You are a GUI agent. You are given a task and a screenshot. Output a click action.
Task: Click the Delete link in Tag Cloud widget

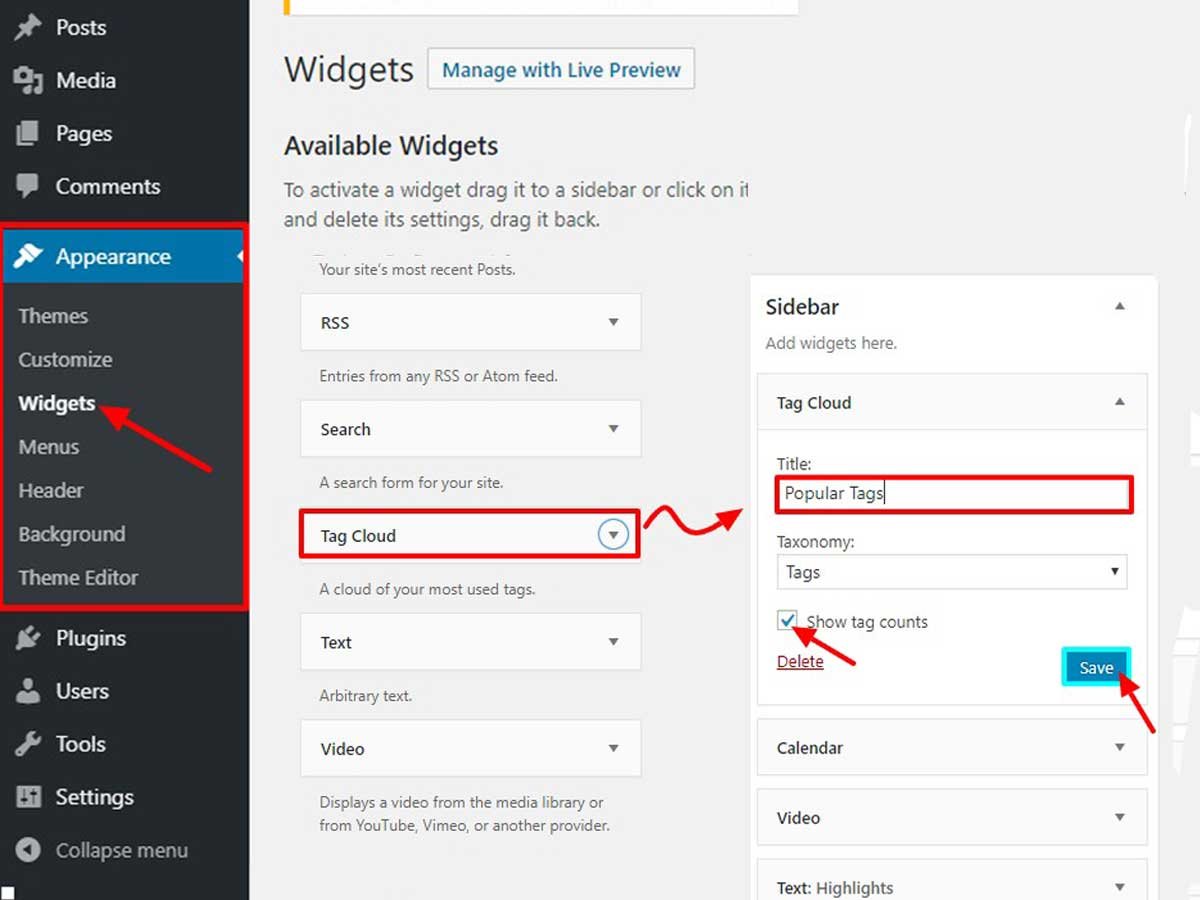click(x=800, y=661)
